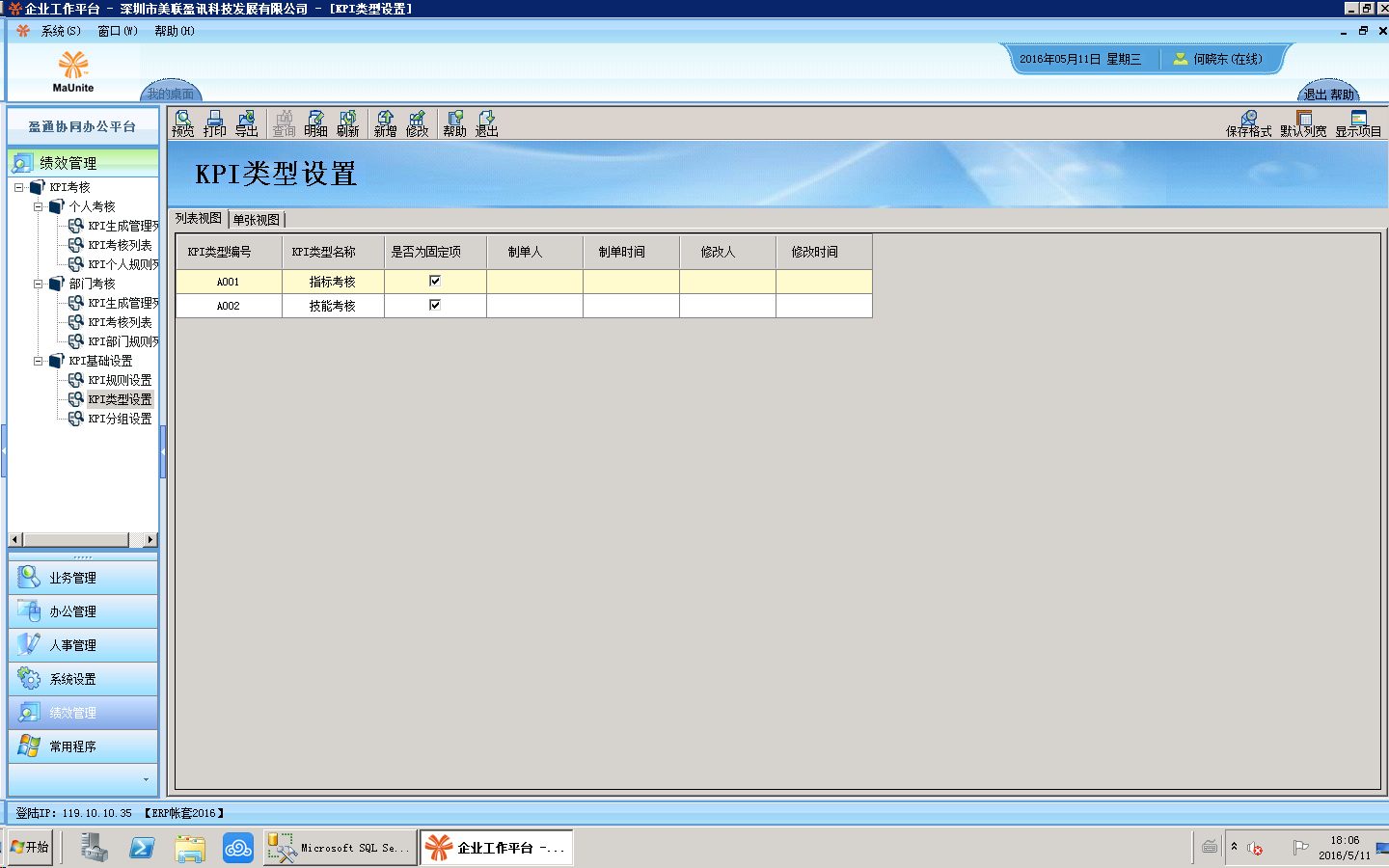Image resolution: width=1389 pixels, height=868 pixels.
Task: Open the Preview (预览) toolbar icon
Action: click(183, 123)
